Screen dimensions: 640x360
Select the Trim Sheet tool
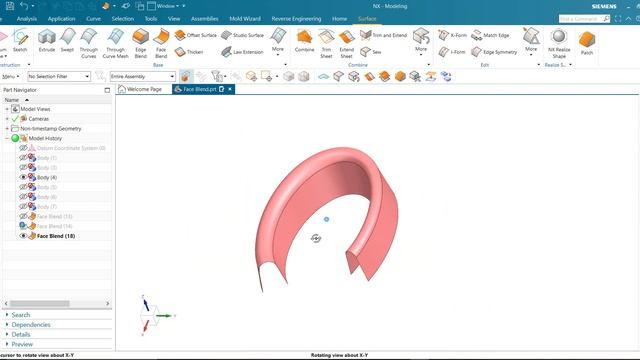click(326, 43)
